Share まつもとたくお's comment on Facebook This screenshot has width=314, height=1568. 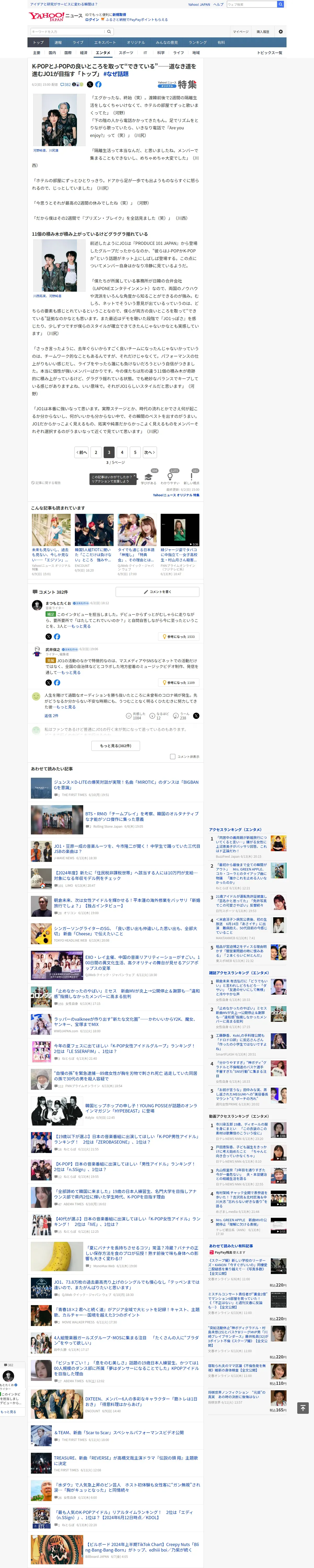click(x=57, y=637)
